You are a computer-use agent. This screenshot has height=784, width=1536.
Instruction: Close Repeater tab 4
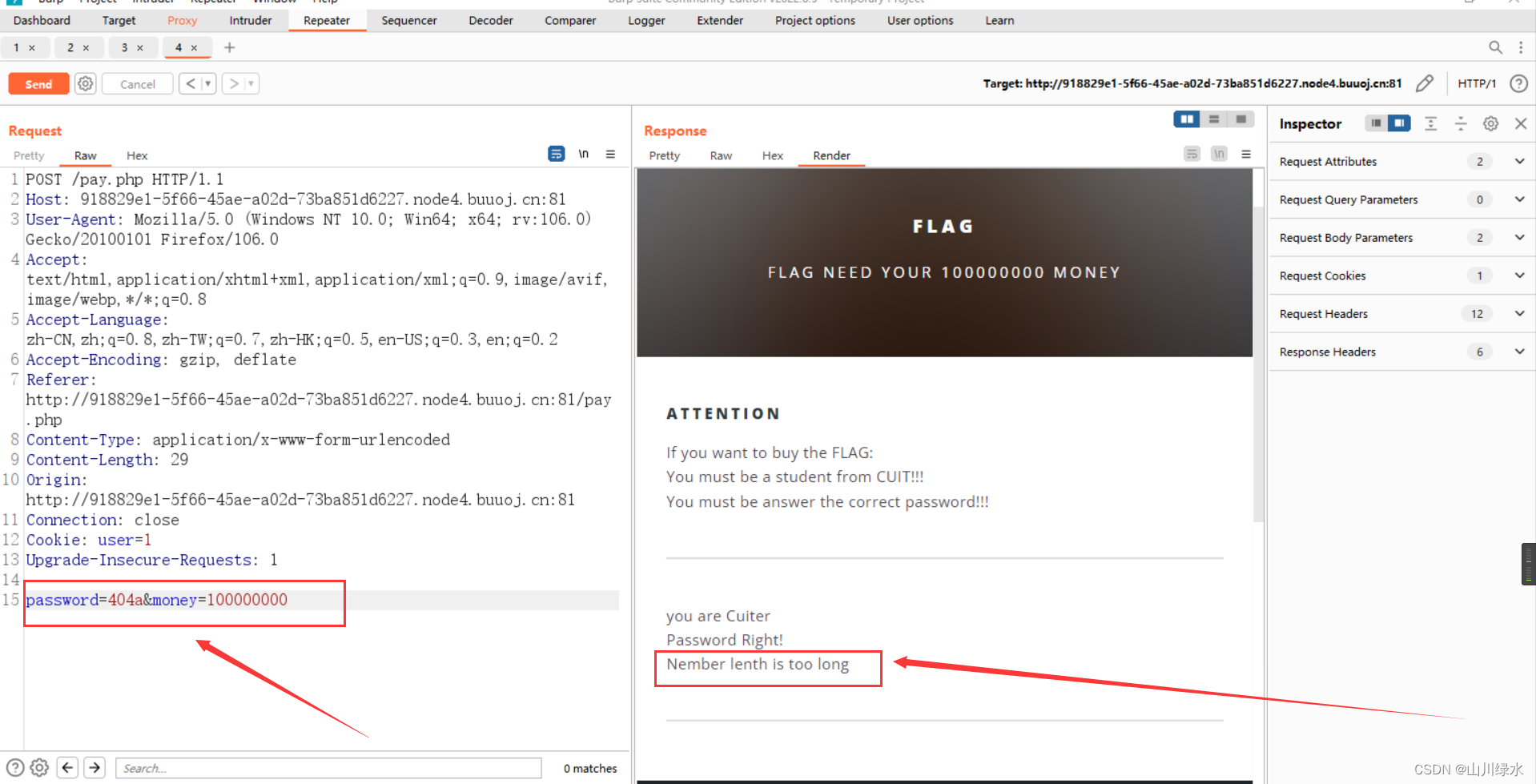tap(194, 48)
